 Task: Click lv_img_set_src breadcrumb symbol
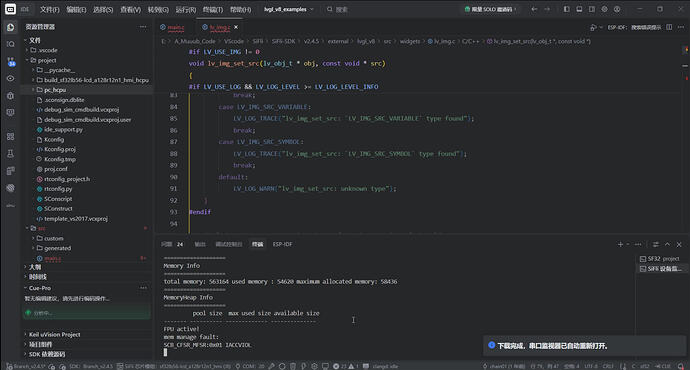(x=539, y=41)
